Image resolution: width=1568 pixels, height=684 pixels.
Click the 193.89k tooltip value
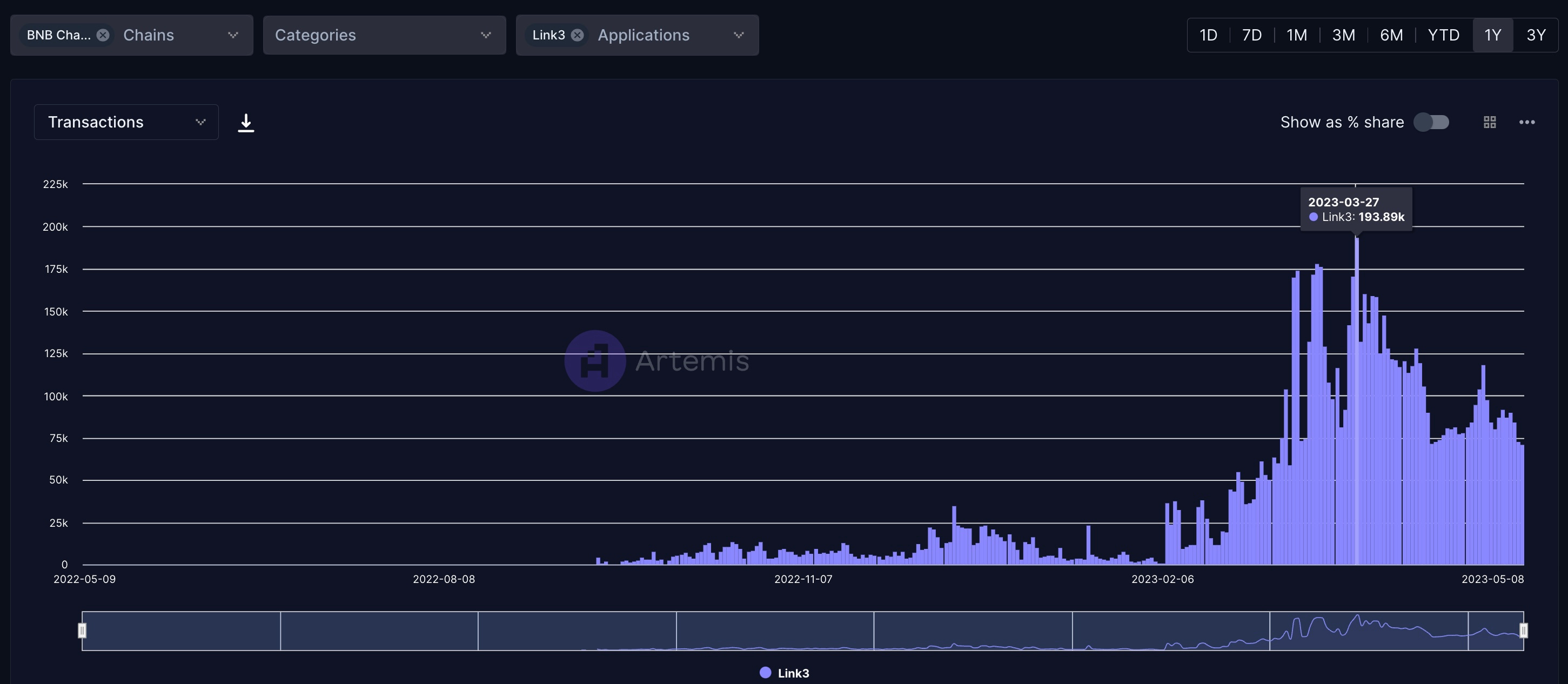[1381, 217]
